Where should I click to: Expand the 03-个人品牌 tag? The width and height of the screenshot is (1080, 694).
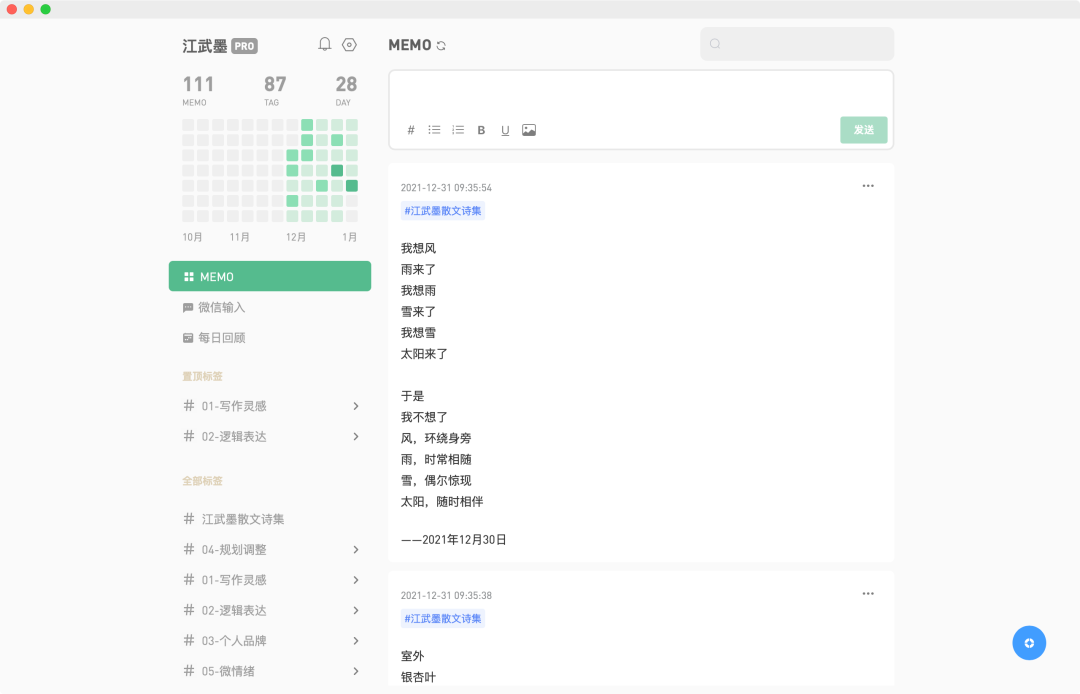[356, 641]
